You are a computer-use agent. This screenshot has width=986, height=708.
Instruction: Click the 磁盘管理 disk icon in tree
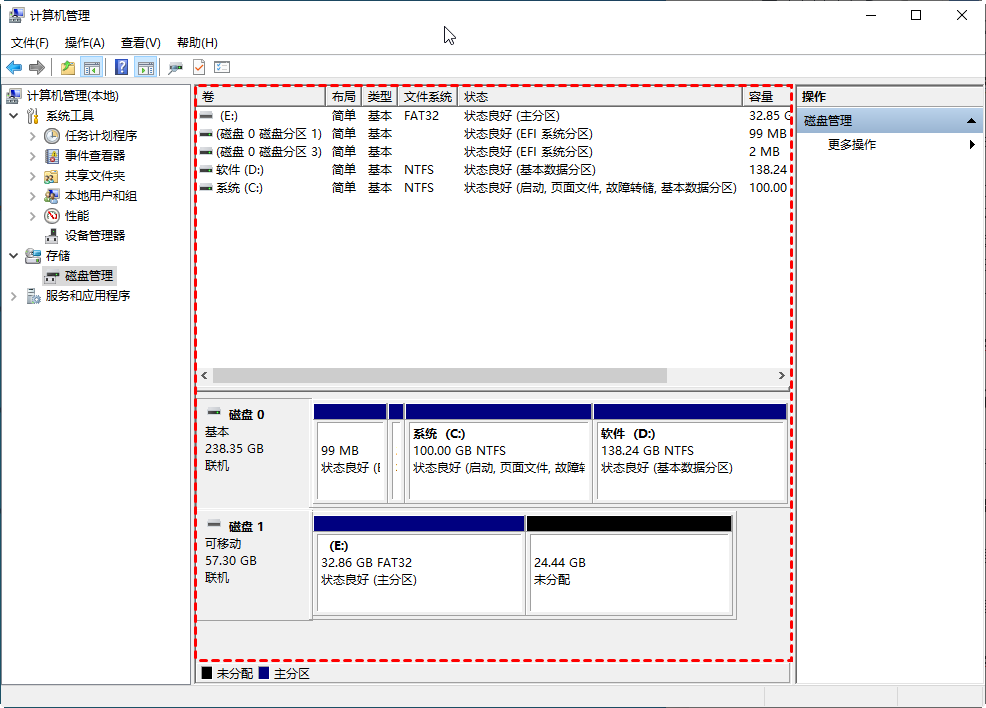[52, 277]
